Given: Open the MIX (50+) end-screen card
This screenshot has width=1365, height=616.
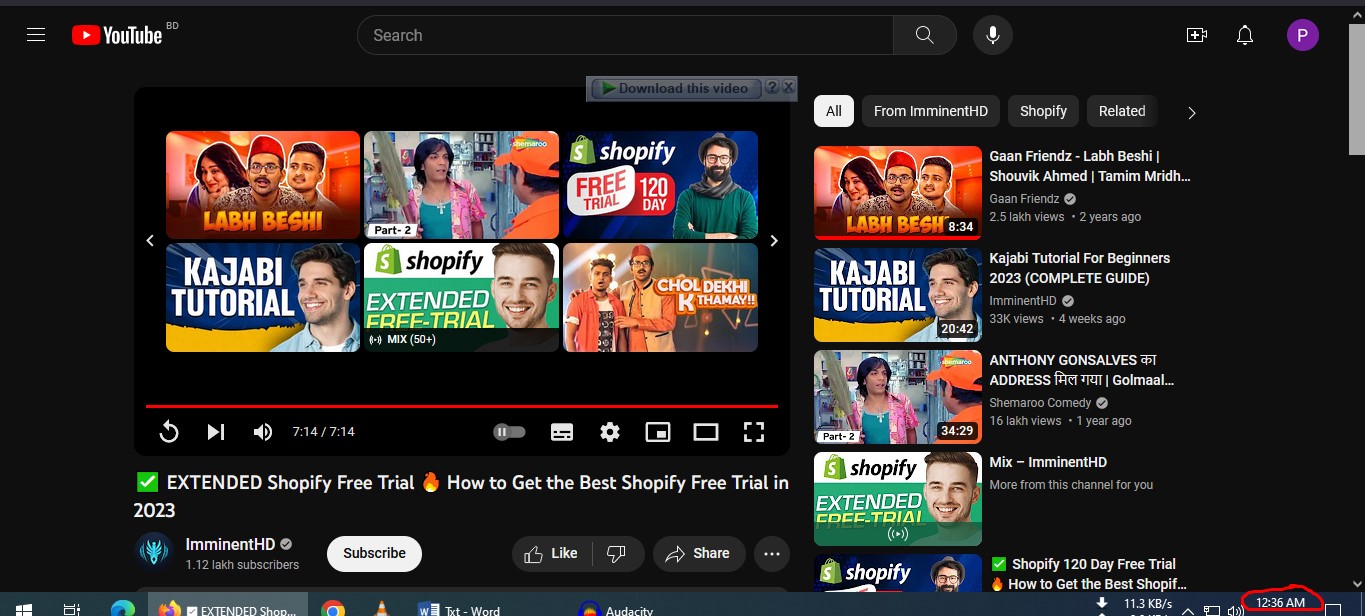Looking at the screenshot, I should [x=461, y=297].
